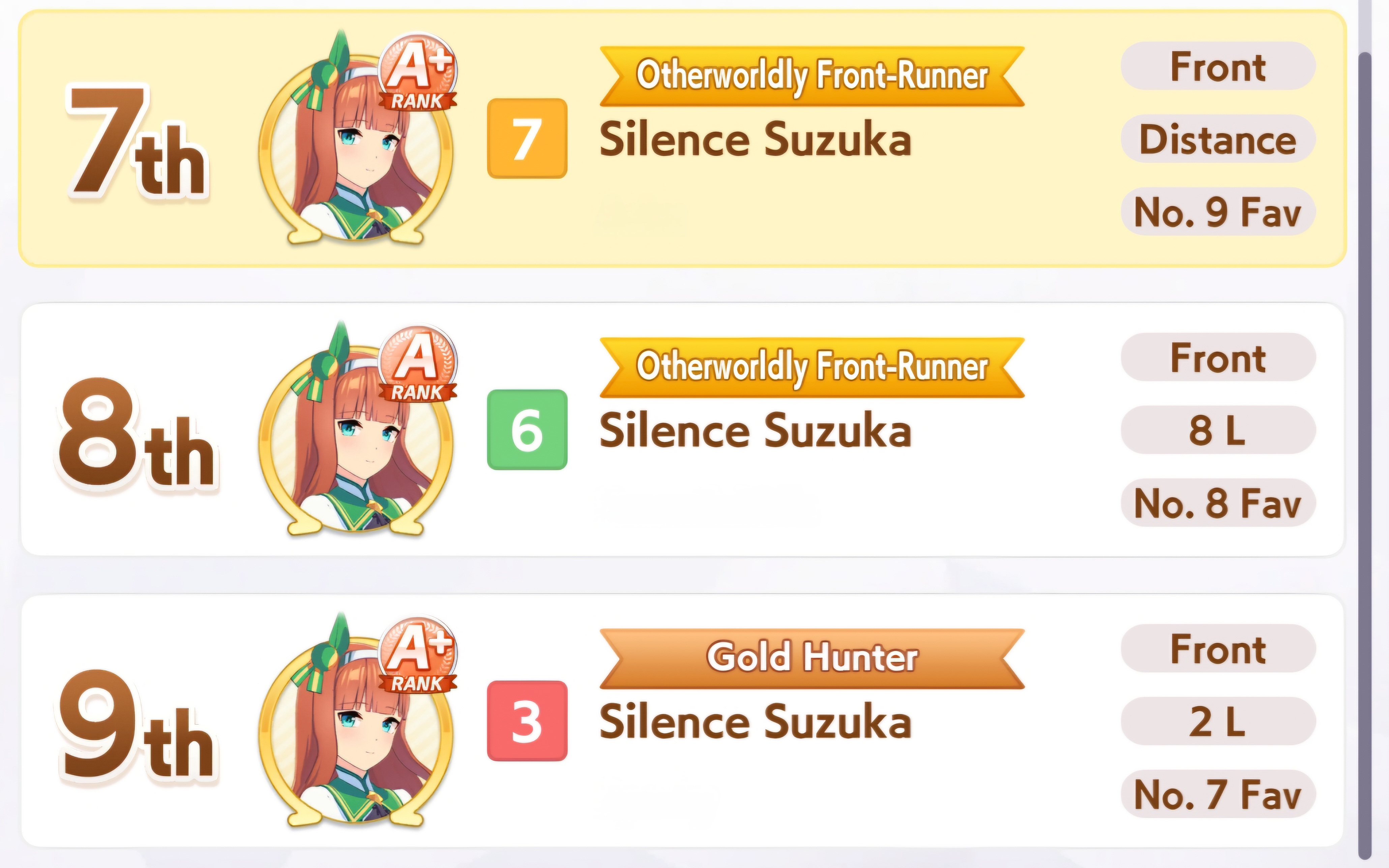
Task: Click the Otherworldly Front-Runner banner in the 8th place row
Action: 812,367
